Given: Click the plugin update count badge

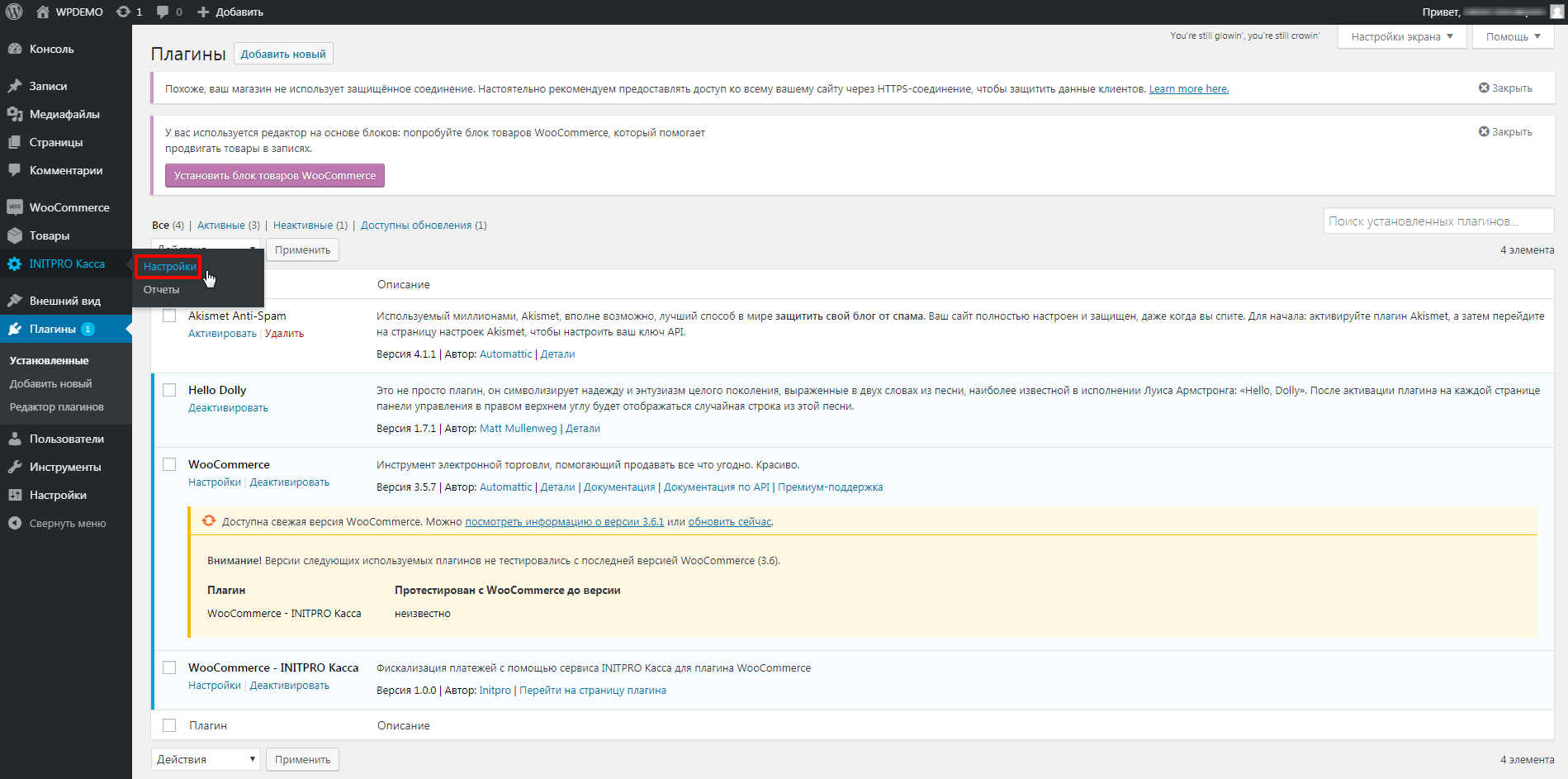Looking at the screenshot, I should 88,329.
